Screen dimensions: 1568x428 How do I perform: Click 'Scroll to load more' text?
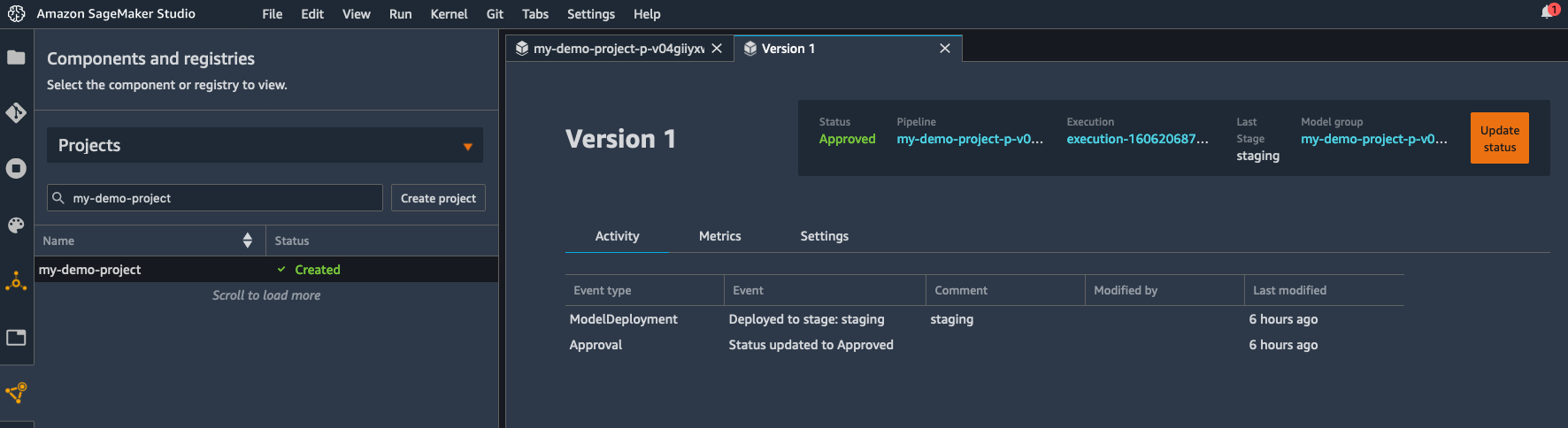266,295
